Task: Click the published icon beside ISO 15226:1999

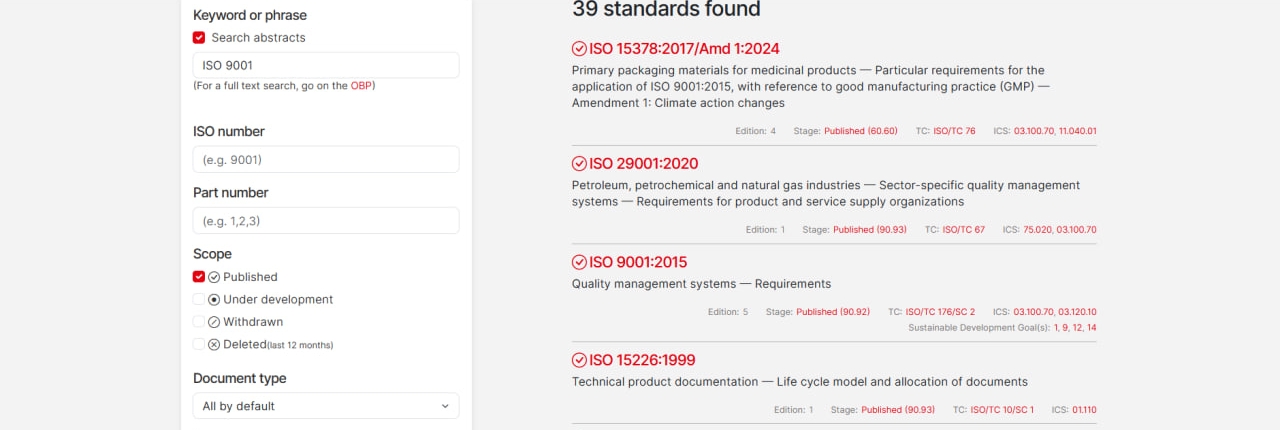Action: [x=579, y=360]
